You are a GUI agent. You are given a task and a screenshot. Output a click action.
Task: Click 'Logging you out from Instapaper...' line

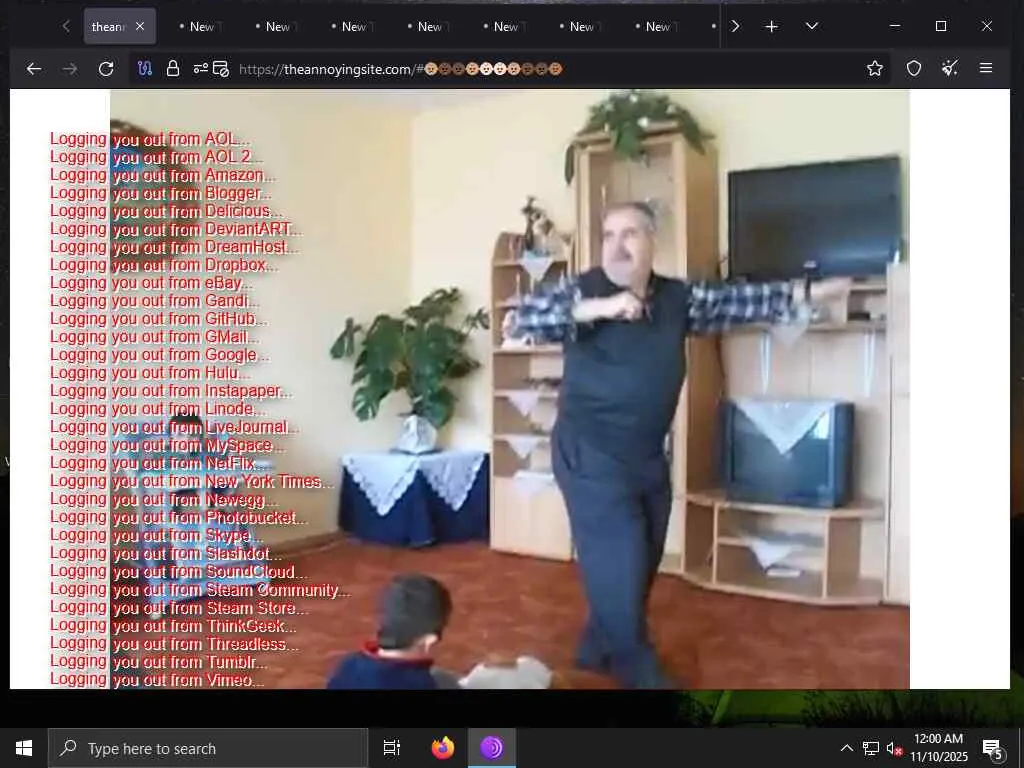pos(171,391)
